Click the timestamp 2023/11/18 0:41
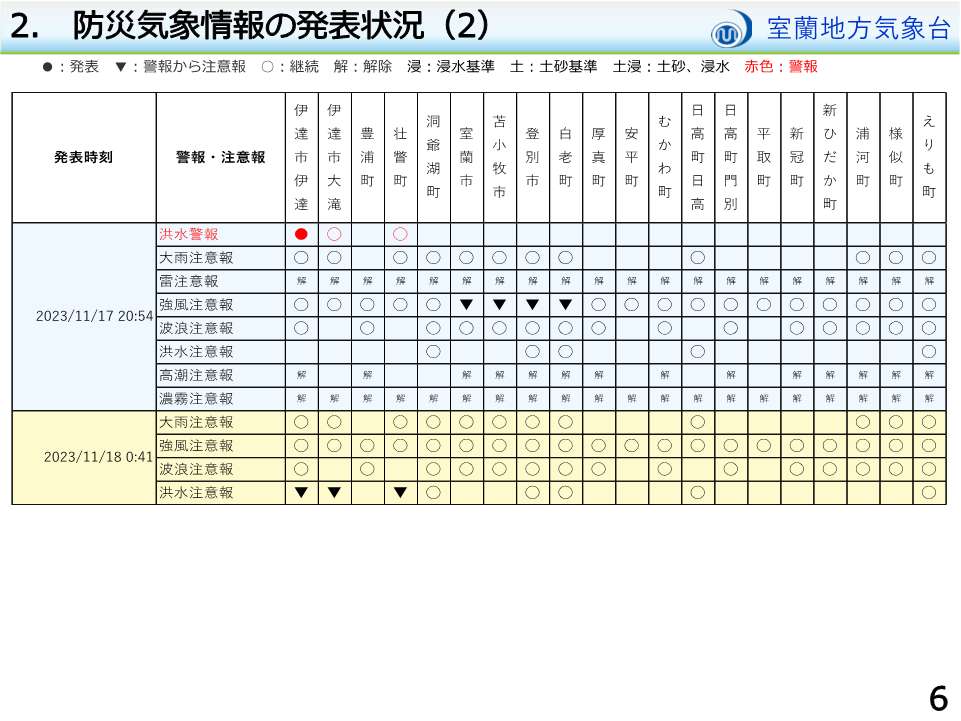 [x=98, y=457]
